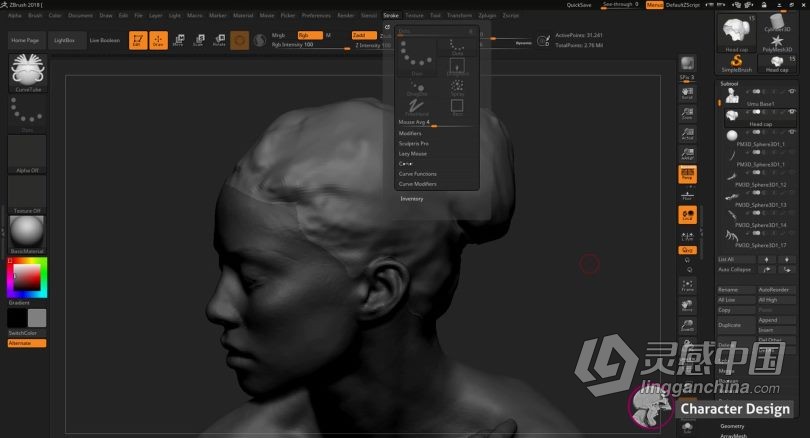Click the PolyMesh3D star tool thumbnail
This screenshot has height=438, width=810.
pos(777,43)
